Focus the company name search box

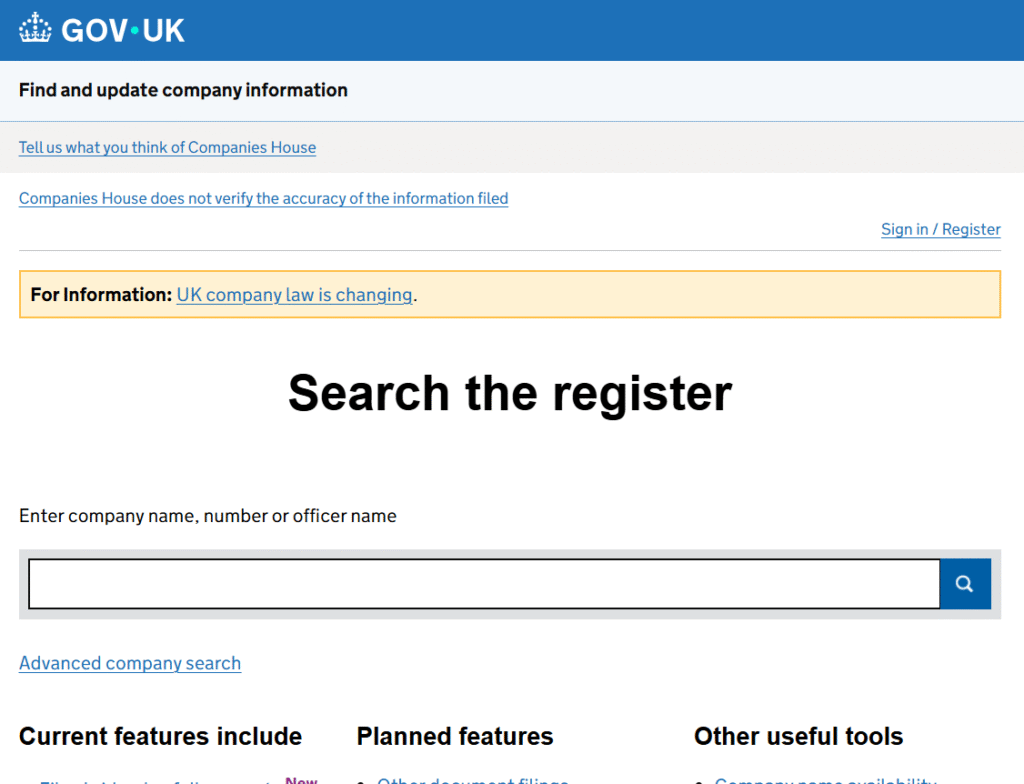pyautogui.click(x=484, y=584)
